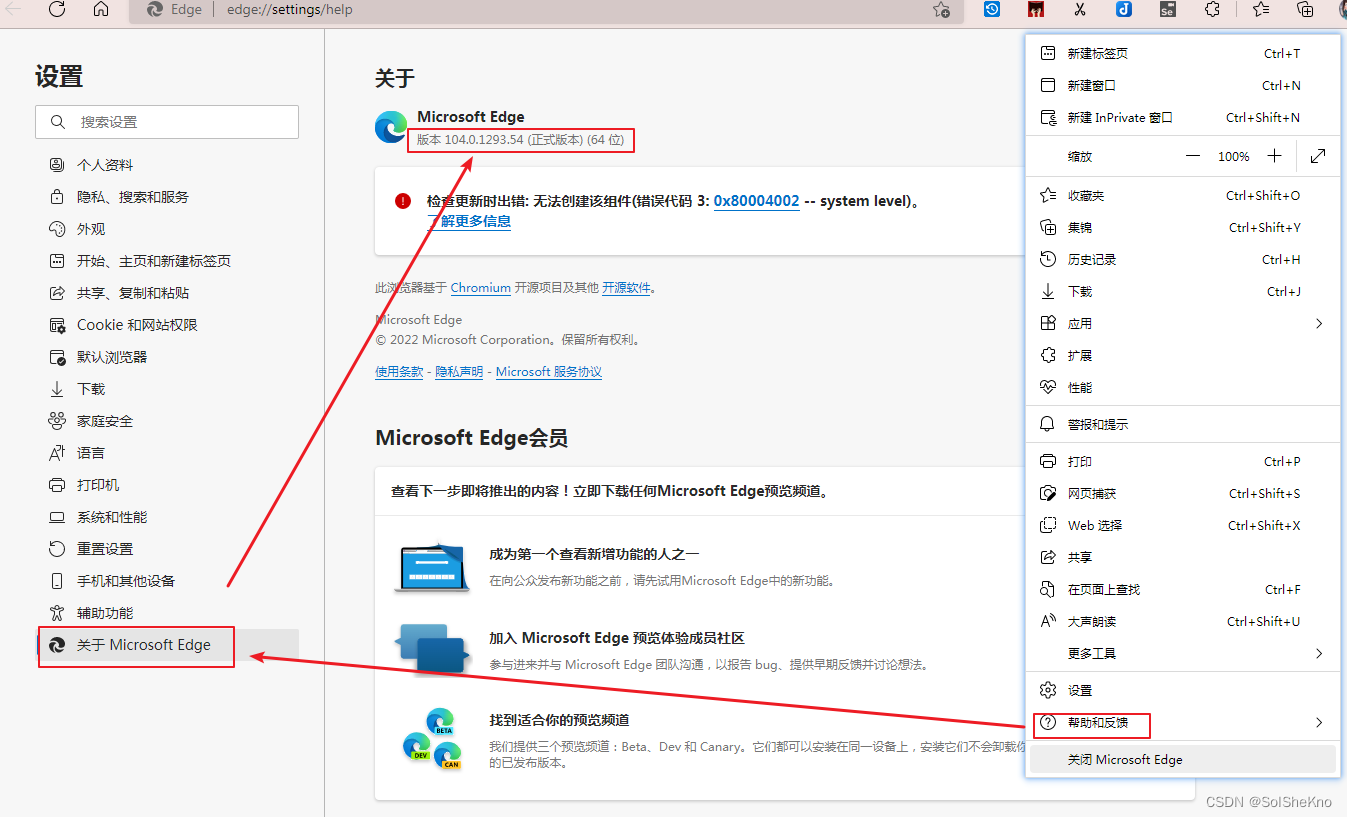Focus the 搜索设置 search box

pyautogui.click(x=167, y=122)
